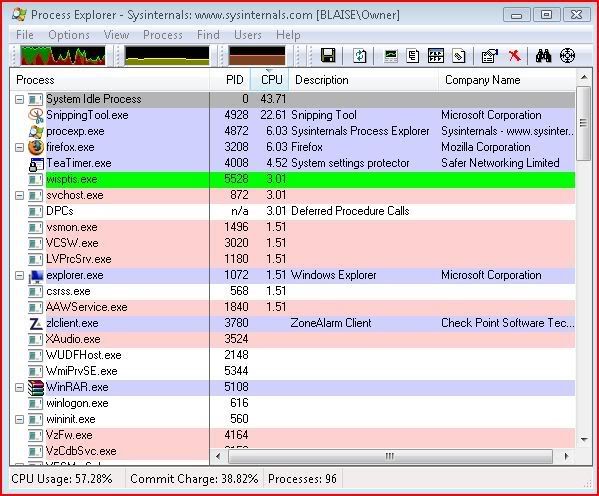Collapse the explorer.exe tree node
Viewport: 599px width, 496px height.
[19, 276]
